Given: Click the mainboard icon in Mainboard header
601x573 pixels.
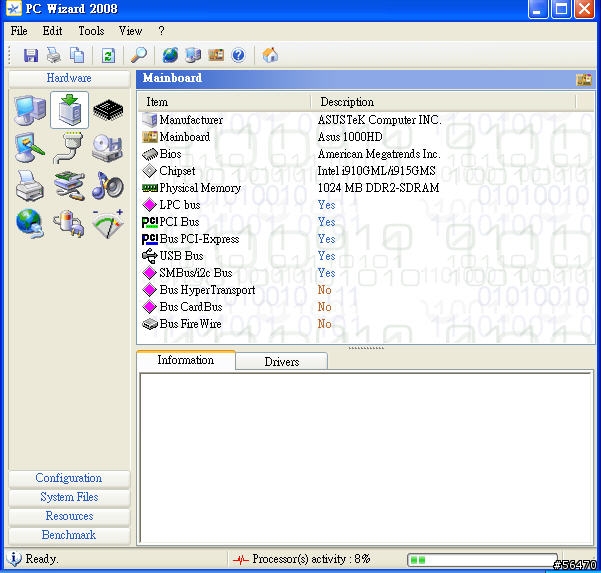Looking at the screenshot, I should click(584, 80).
